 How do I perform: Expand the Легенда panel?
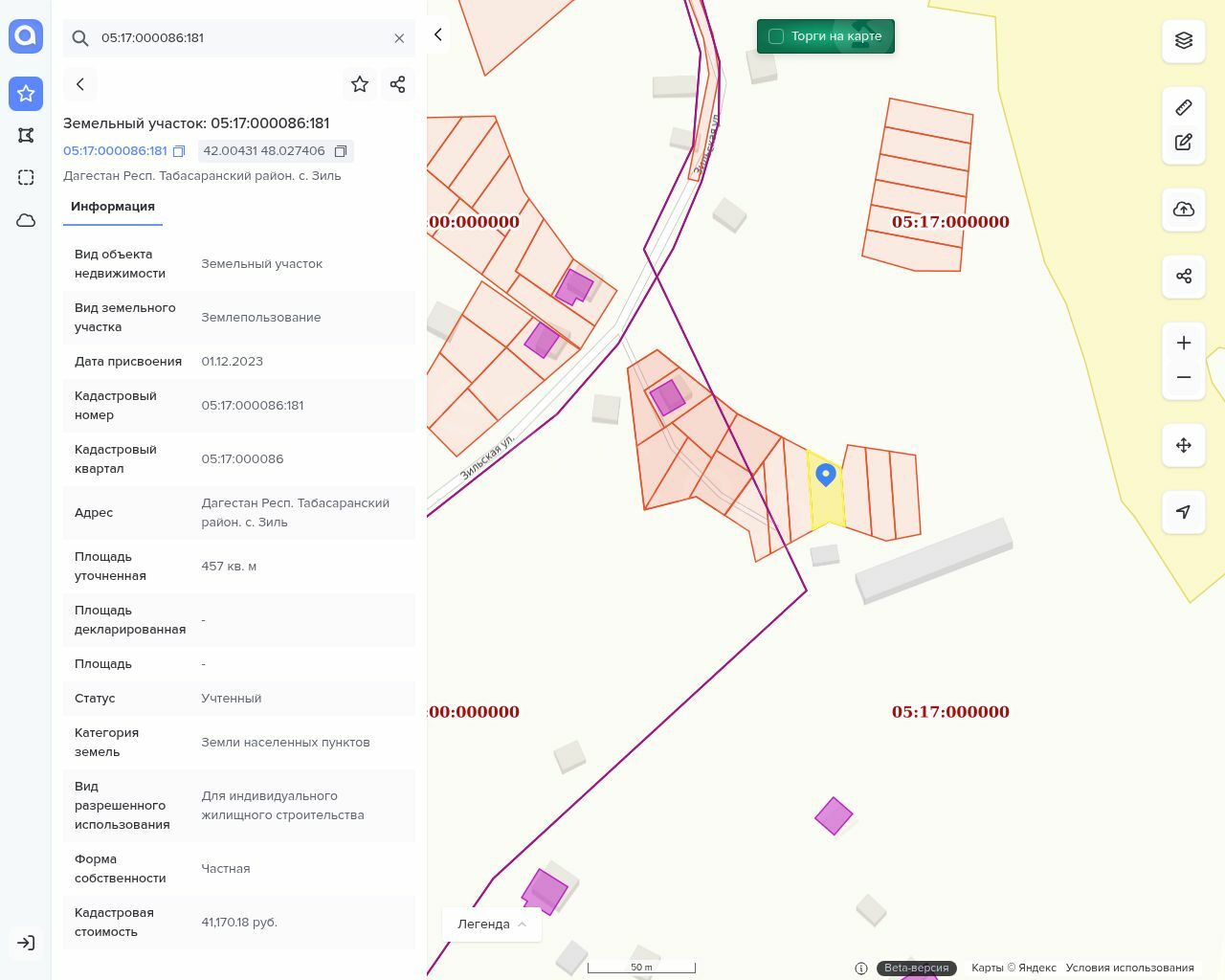[x=492, y=924]
